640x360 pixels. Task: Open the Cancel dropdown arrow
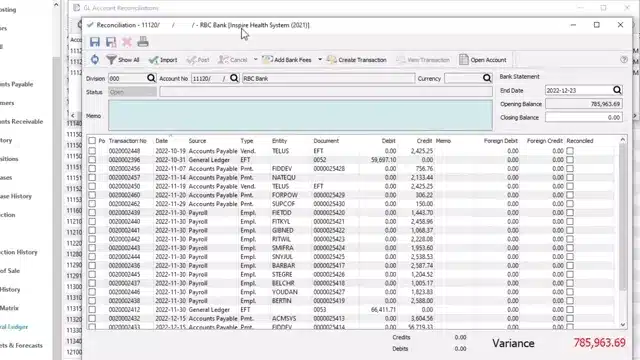[256, 60]
